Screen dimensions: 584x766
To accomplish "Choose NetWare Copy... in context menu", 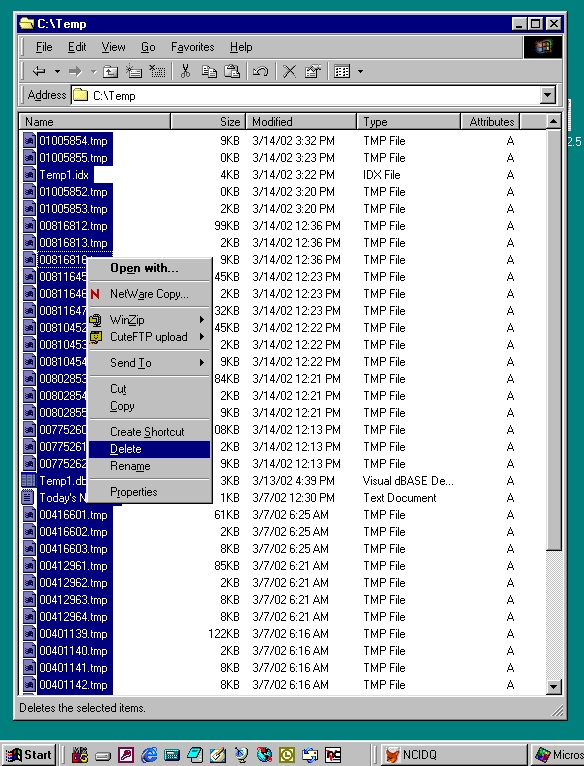I will [150, 294].
